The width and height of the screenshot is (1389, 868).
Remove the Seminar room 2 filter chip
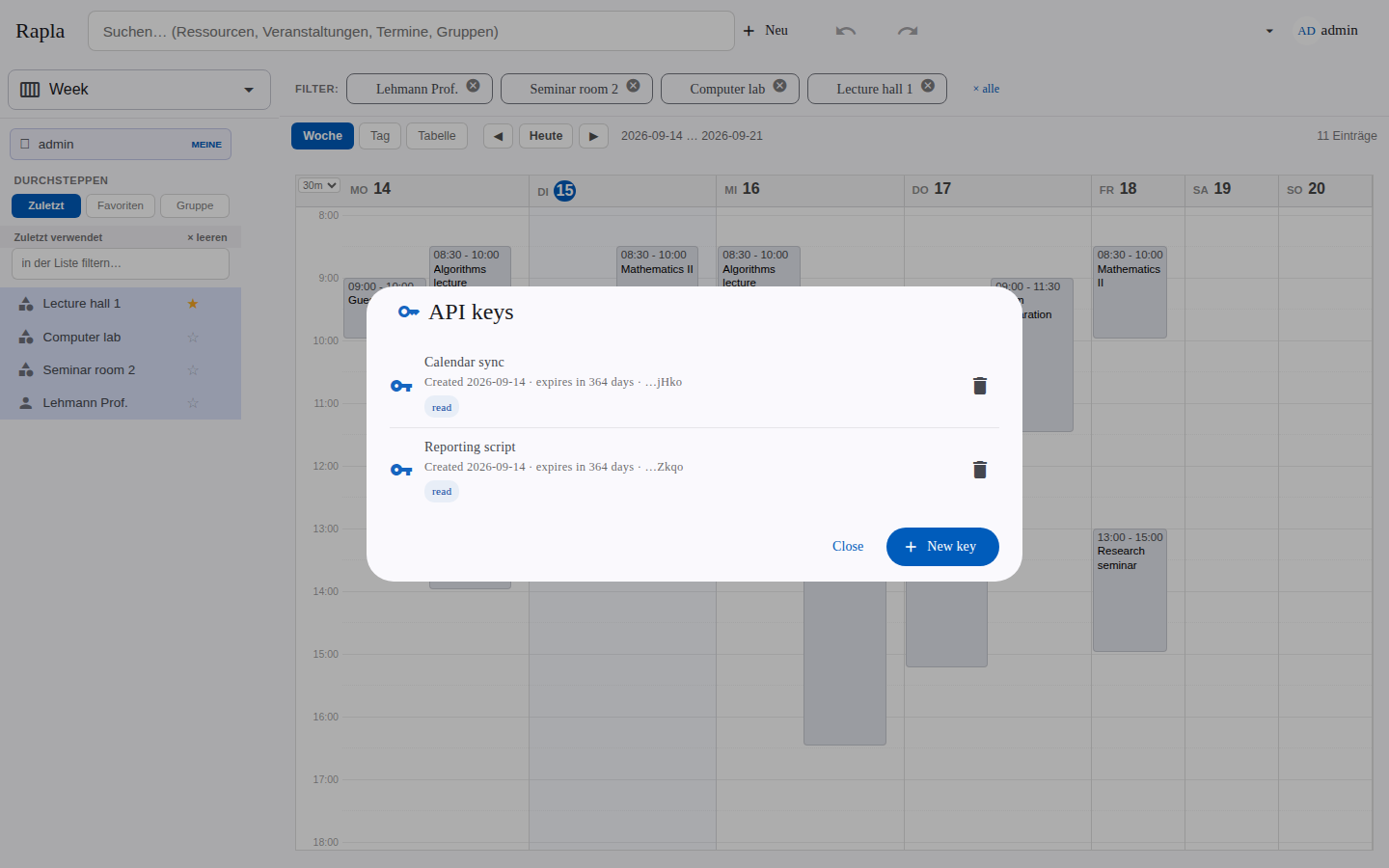click(x=633, y=86)
